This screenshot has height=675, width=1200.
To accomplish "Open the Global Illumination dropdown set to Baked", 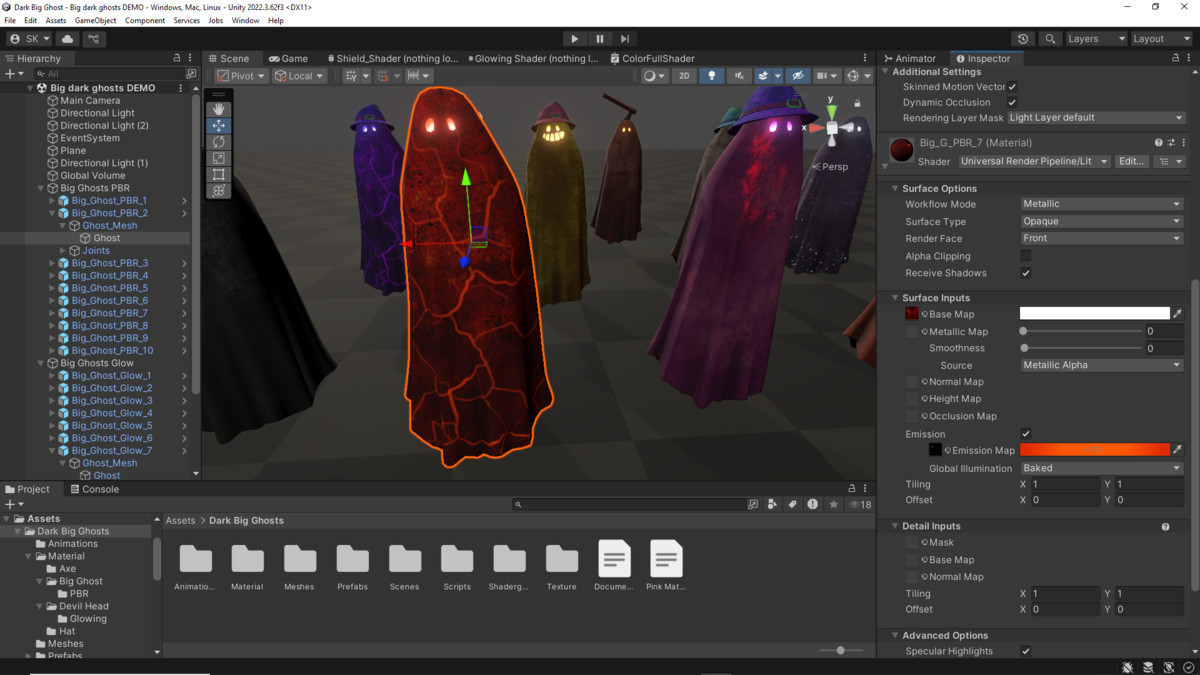I will (x=1100, y=467).
